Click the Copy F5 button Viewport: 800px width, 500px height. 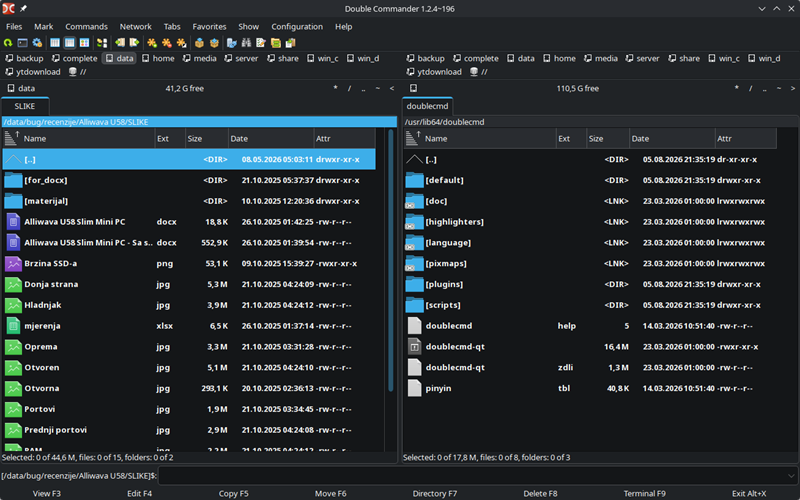[x=233, y=493]
